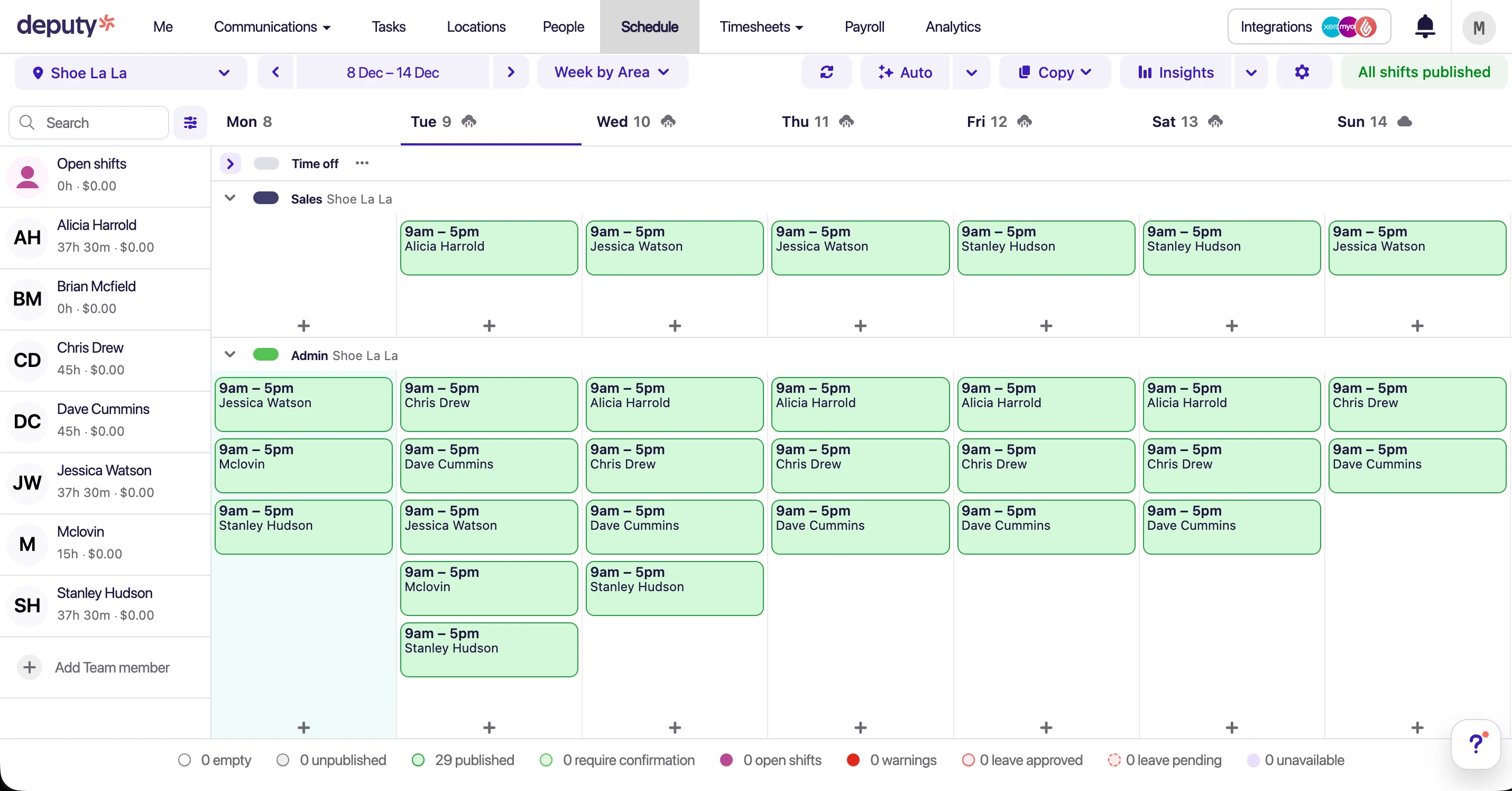Select Stanley Hudson's Friday 9am shift block

coord(1046,247)
